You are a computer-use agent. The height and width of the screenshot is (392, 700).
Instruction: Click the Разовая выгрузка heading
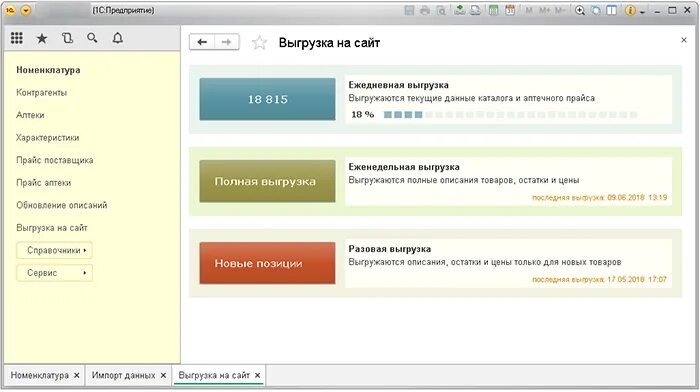coord(390,249)
